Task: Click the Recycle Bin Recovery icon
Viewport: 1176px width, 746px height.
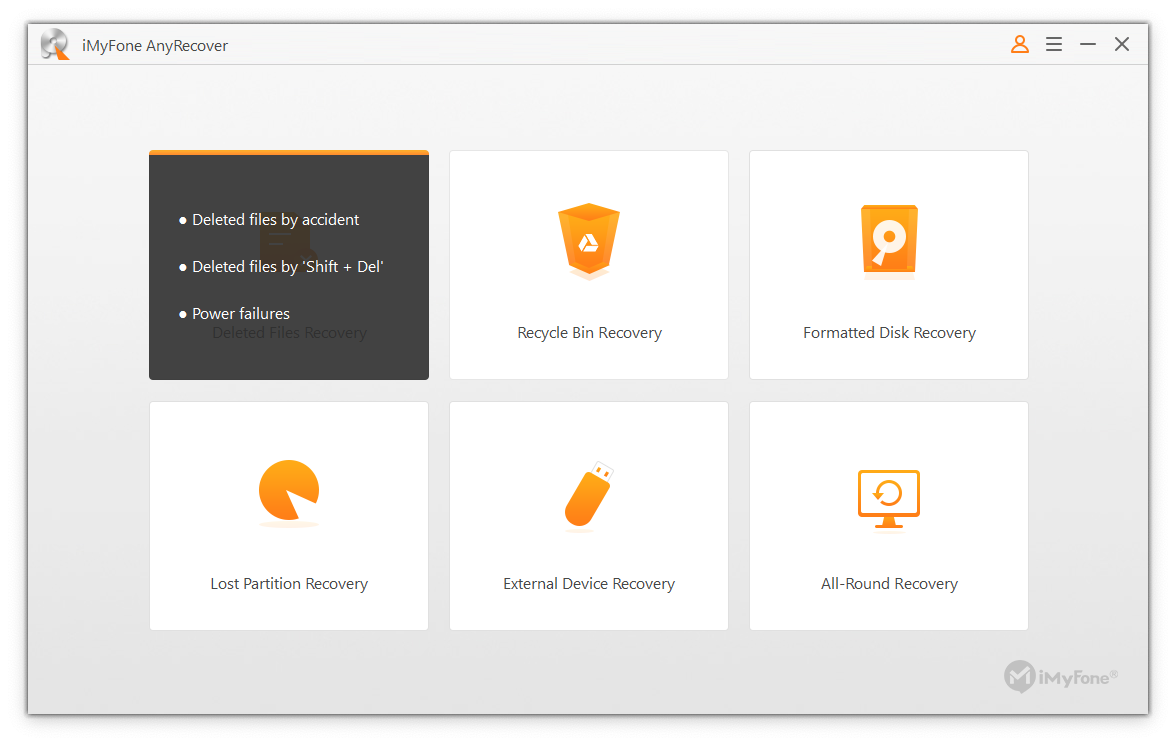Action: pos(589,241)
